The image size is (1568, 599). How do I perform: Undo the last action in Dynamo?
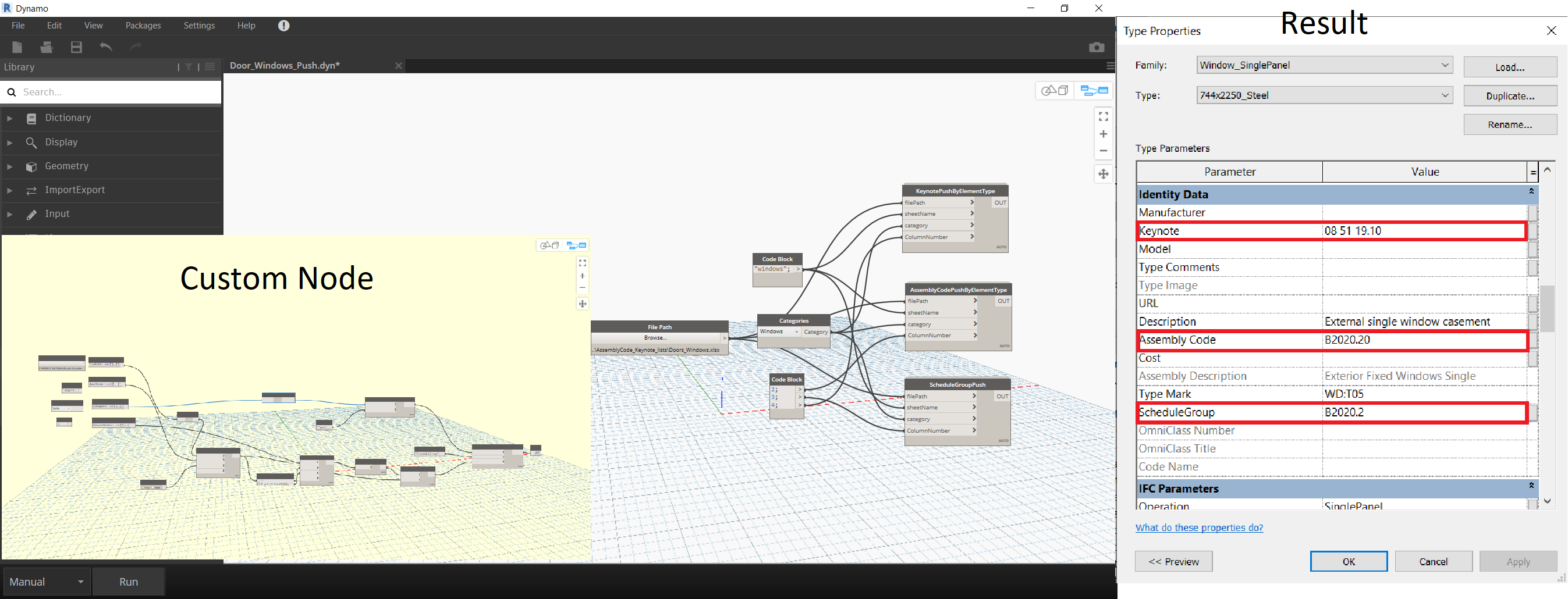(x=106, y=47)
